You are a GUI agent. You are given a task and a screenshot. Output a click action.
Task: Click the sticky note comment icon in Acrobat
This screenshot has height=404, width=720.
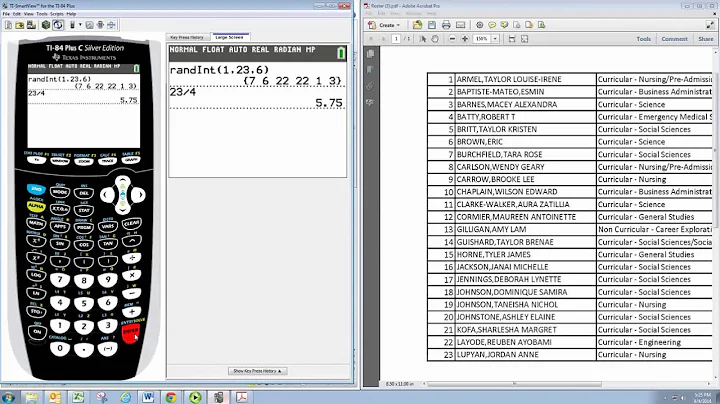(x=492, y=25)
